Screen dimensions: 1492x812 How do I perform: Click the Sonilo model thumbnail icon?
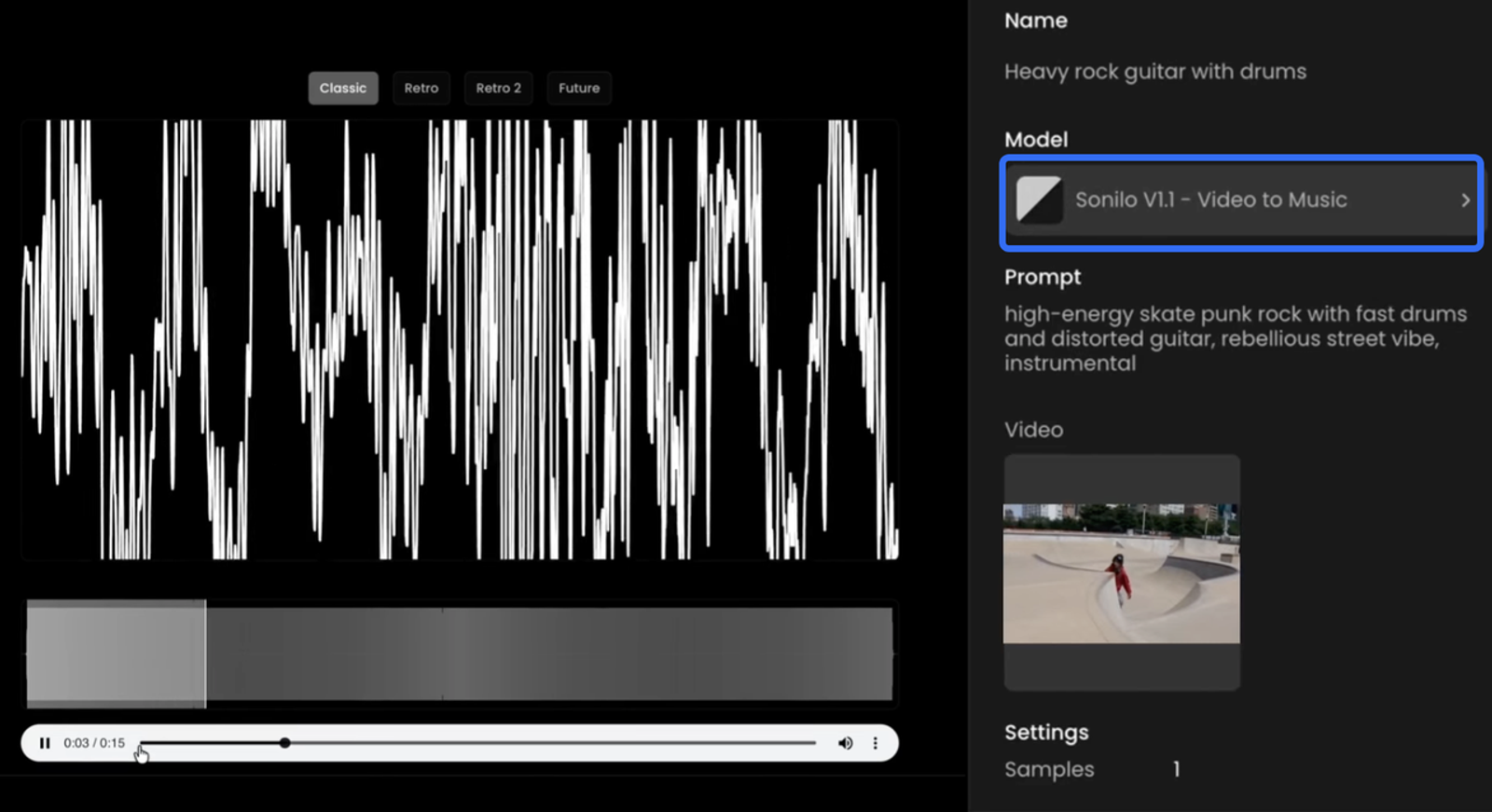click(x=1039, y=200)
